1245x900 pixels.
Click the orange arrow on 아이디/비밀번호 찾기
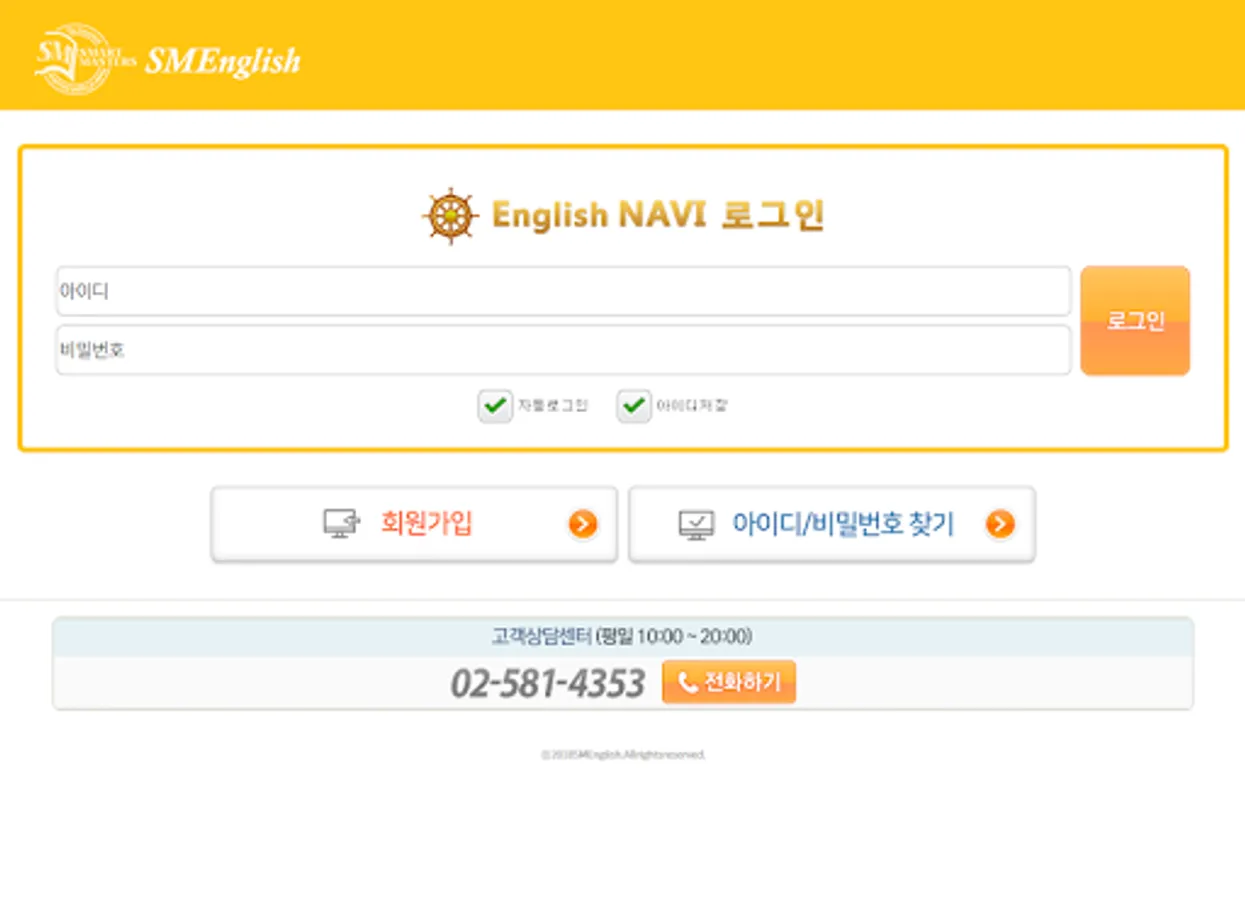coord(1000,524)
